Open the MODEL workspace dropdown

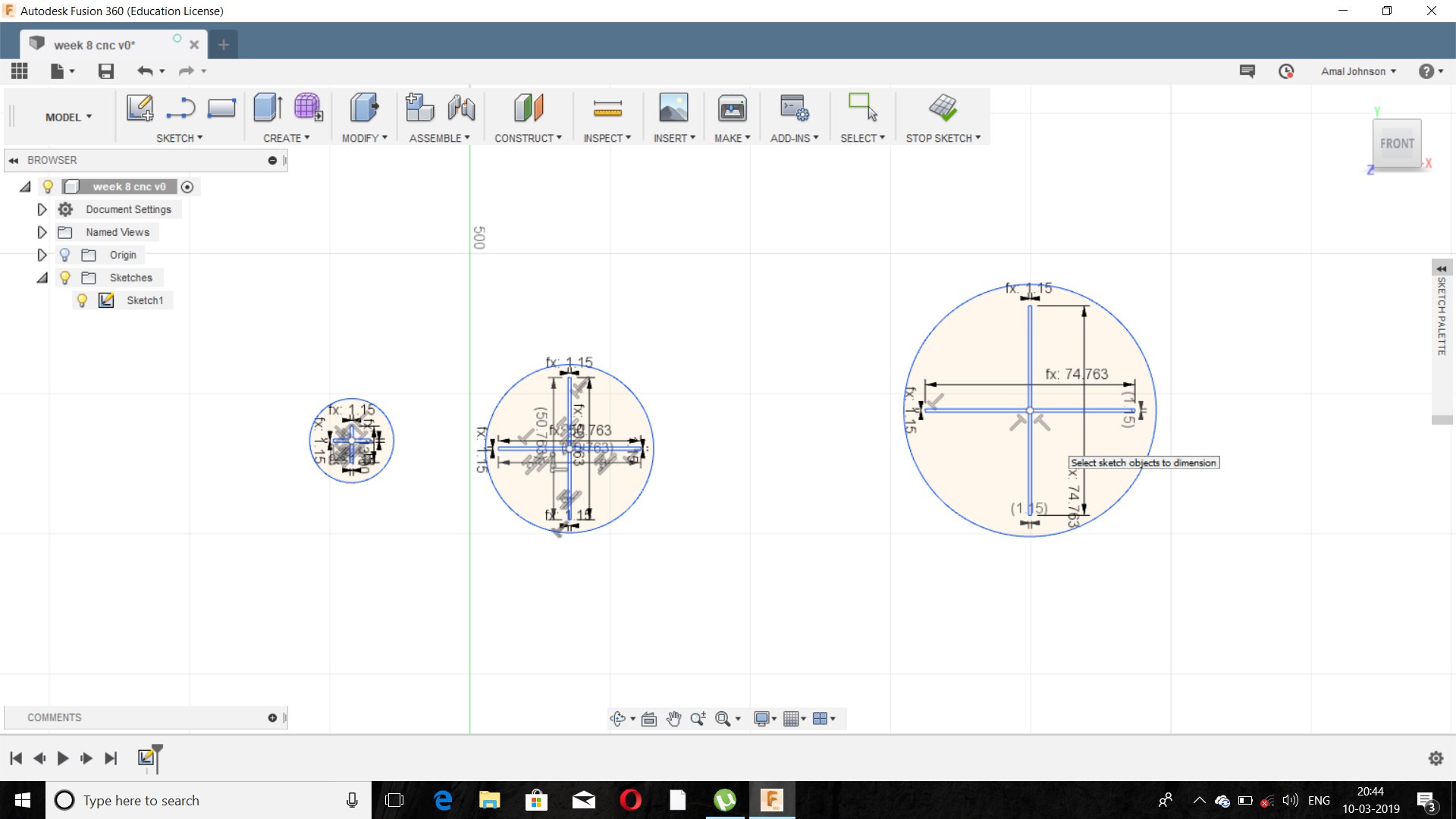pos(68,117)
